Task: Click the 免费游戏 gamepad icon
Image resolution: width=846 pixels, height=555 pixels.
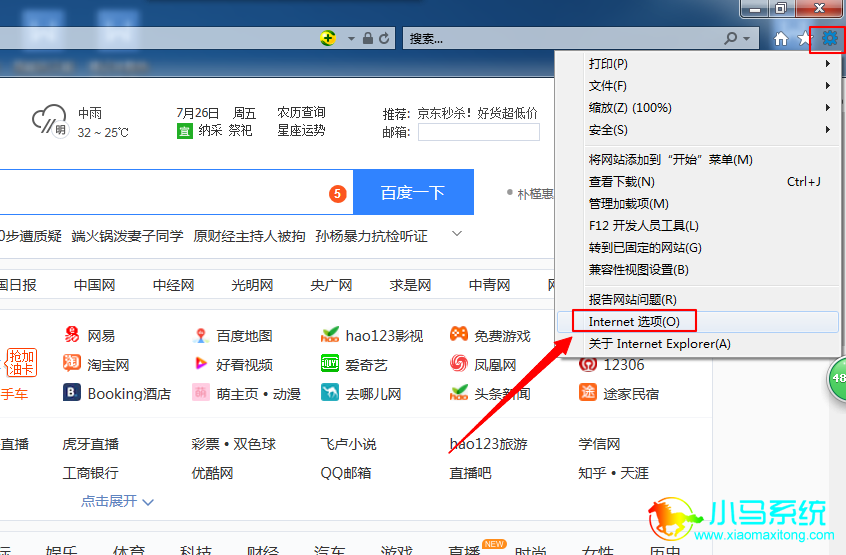Action: [459, 334]
